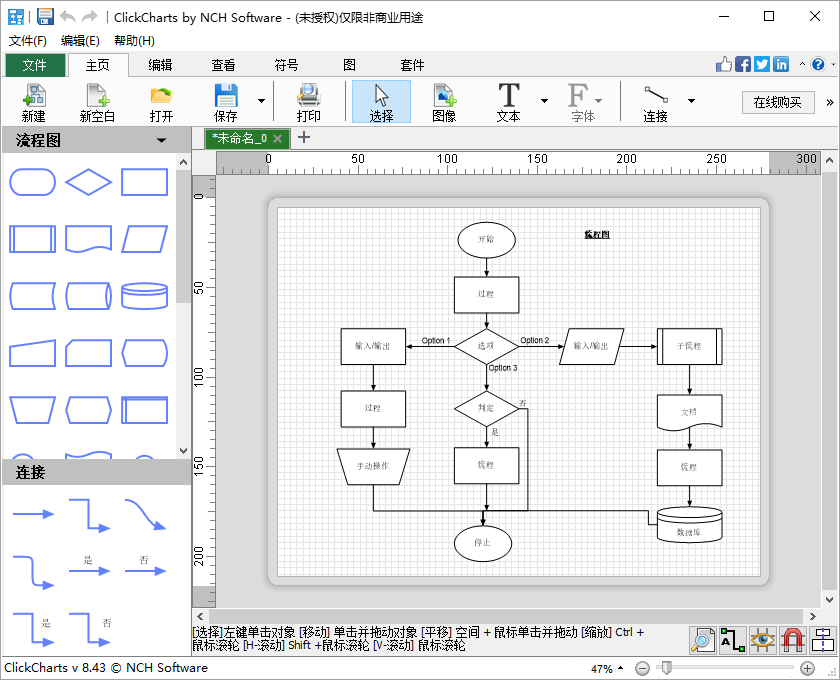Open help via blue question mark
The width and height of the screenshot is (840, 680).
pos(818,64)
